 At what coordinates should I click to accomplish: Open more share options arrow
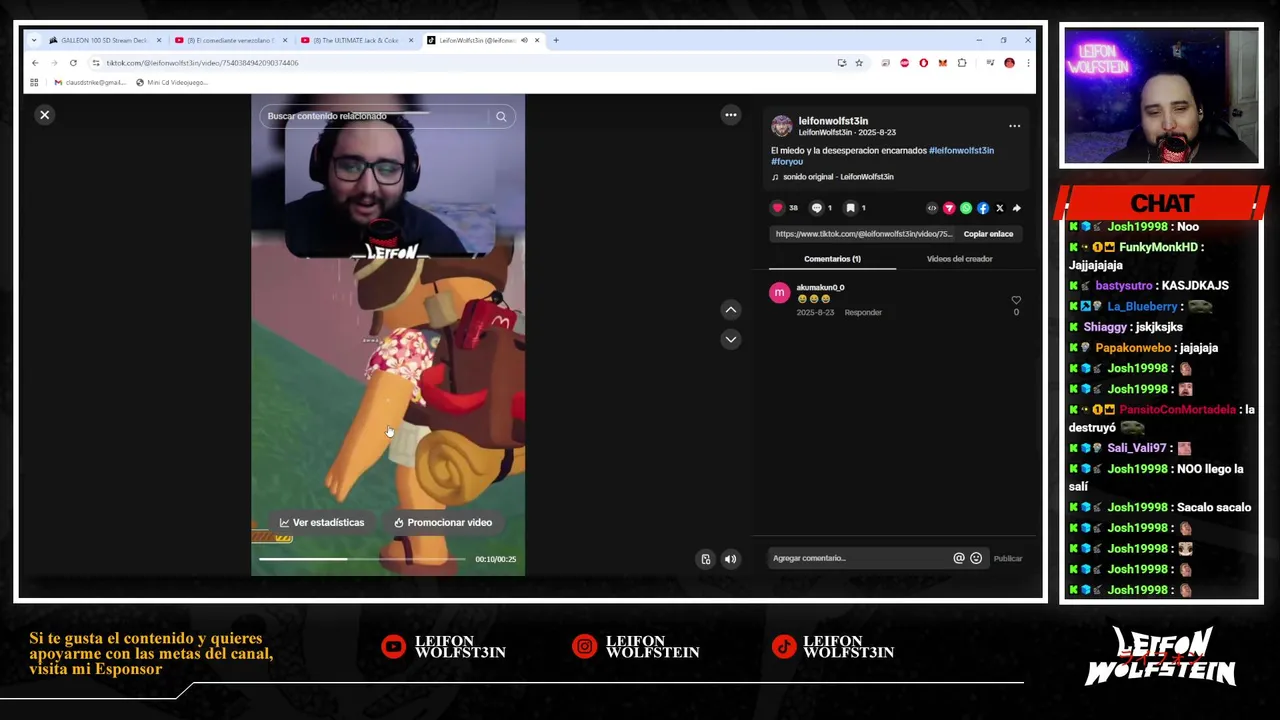click(1016, 208)
